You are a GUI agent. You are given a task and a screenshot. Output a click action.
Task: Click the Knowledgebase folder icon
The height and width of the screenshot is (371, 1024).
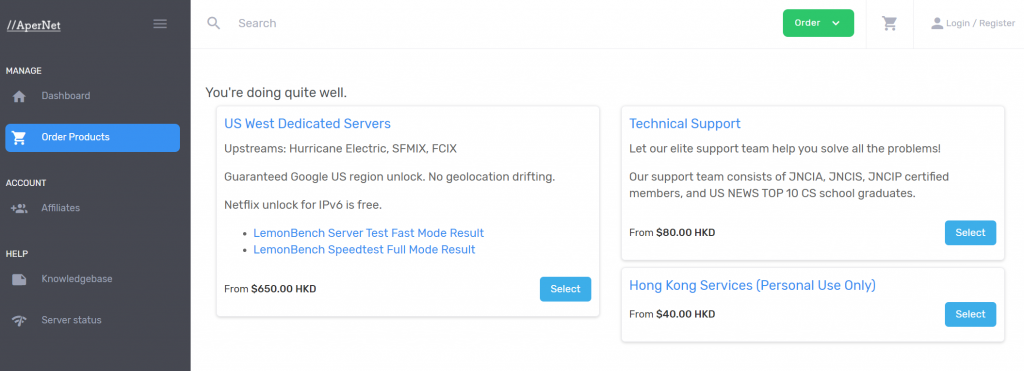pyautogui.click(x=20, y=280)
